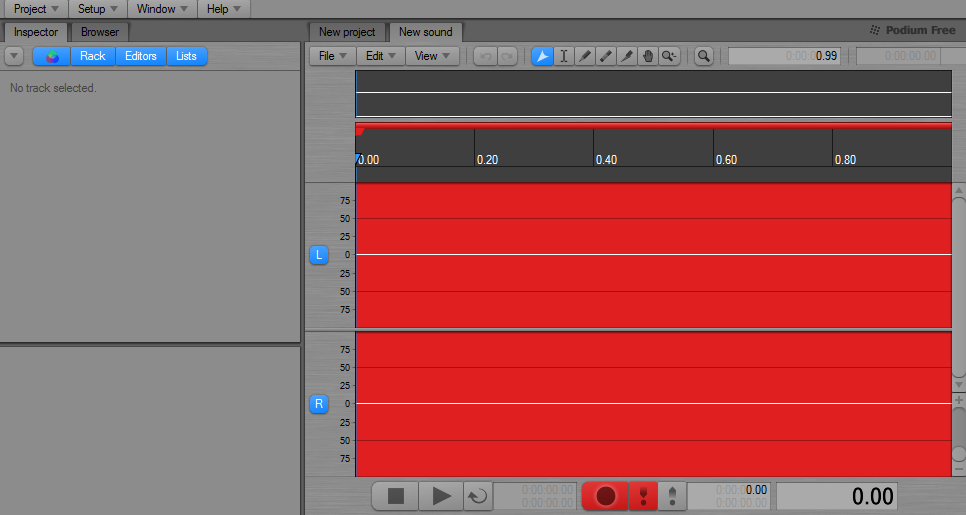The width and height of the screenshot is (966, 515).
Task: Click the 0.80 mark on the ruler
Action: point(845,160)
